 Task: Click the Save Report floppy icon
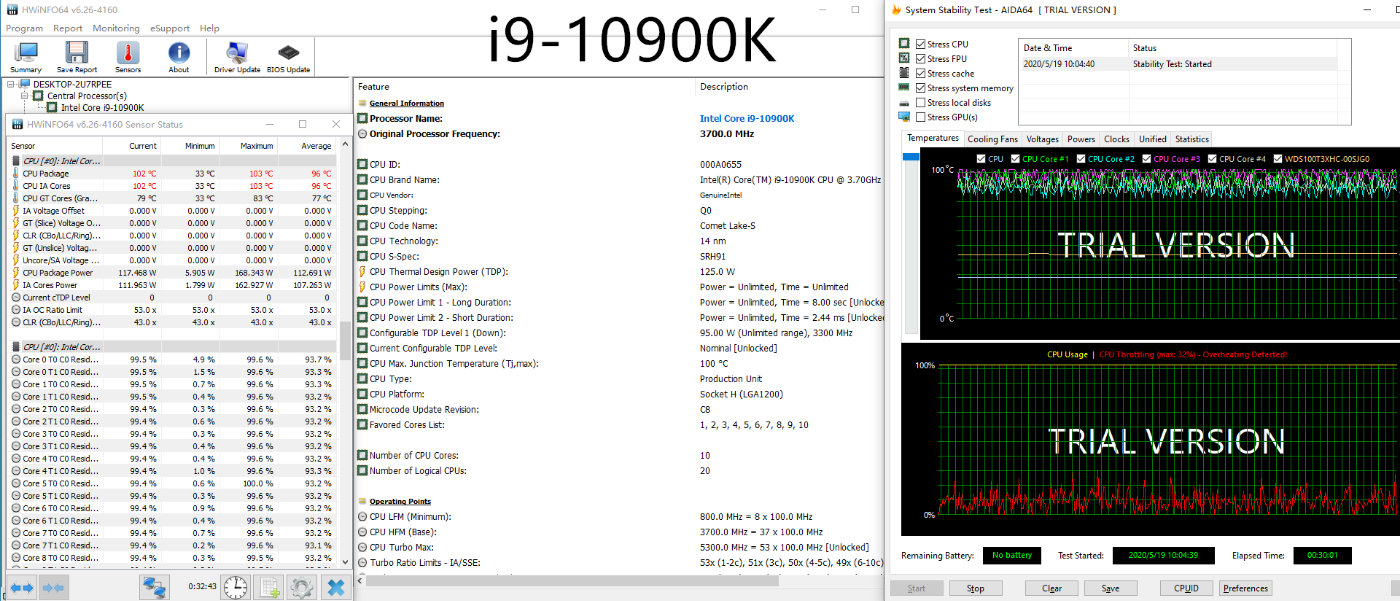click(x=77, y=58)
